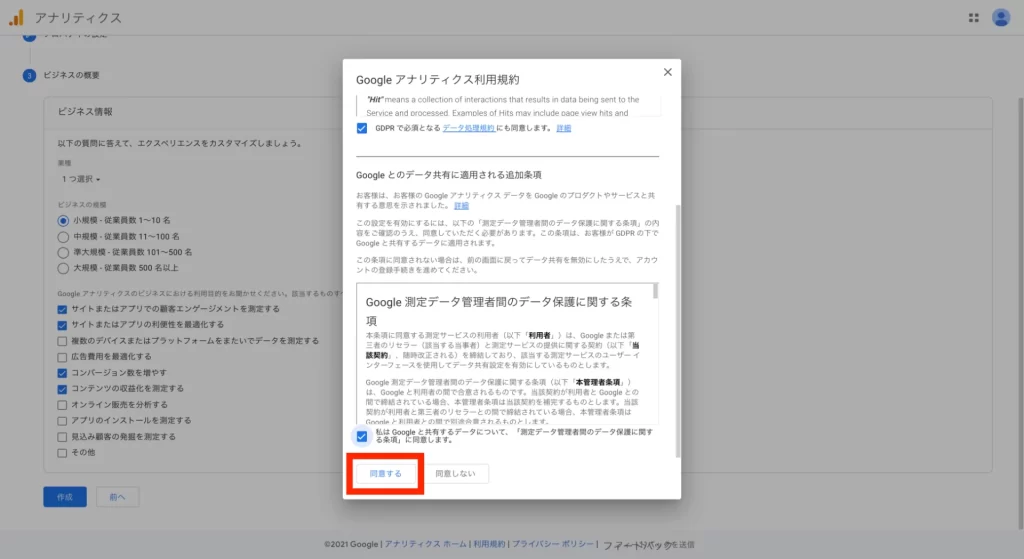Image resolution: width=1024 pixels, height=559 pixels.
Task: Click the 前へ button
Action: click(117, 497)
